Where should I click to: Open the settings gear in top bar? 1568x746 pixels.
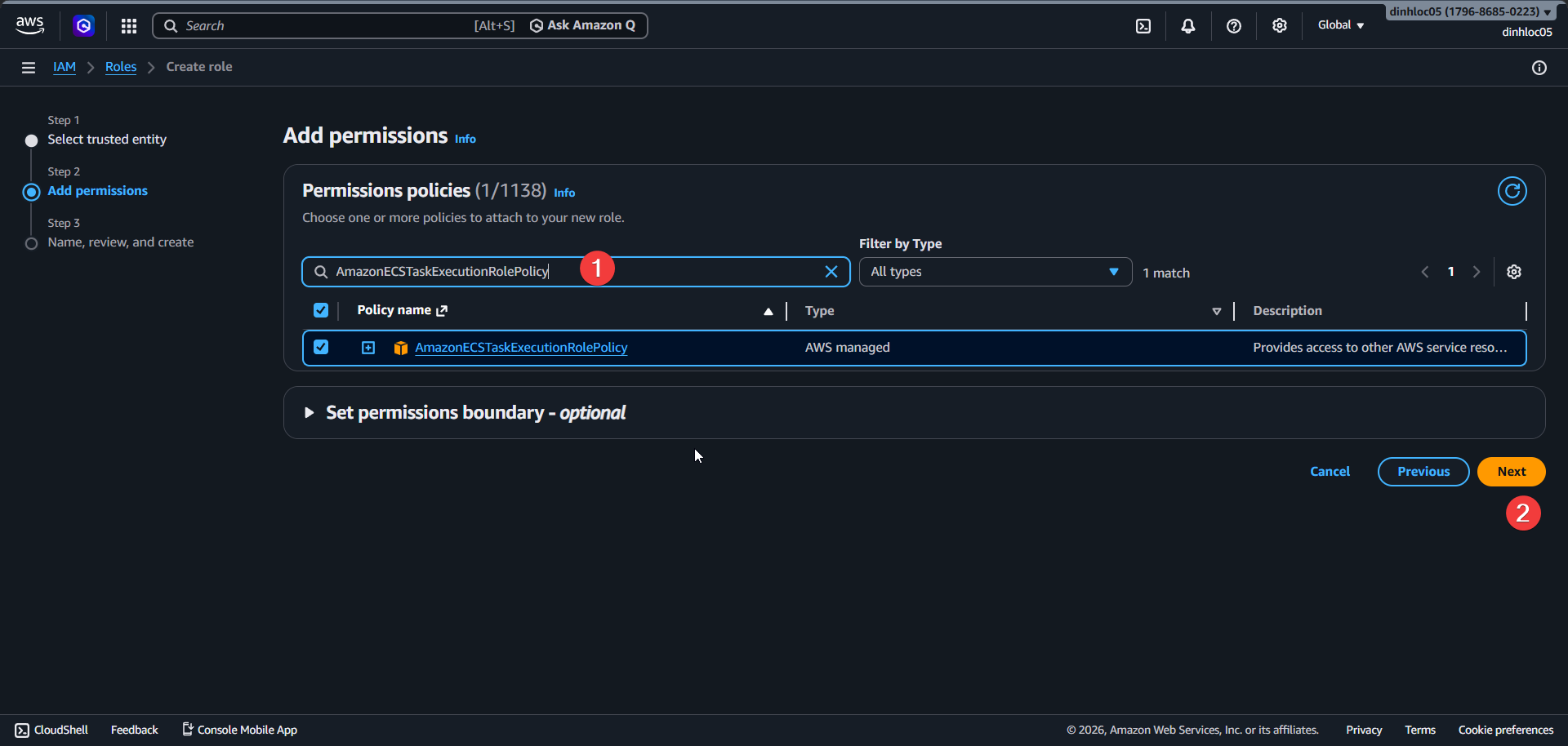pyautogui.click(x=1279, y=25)
